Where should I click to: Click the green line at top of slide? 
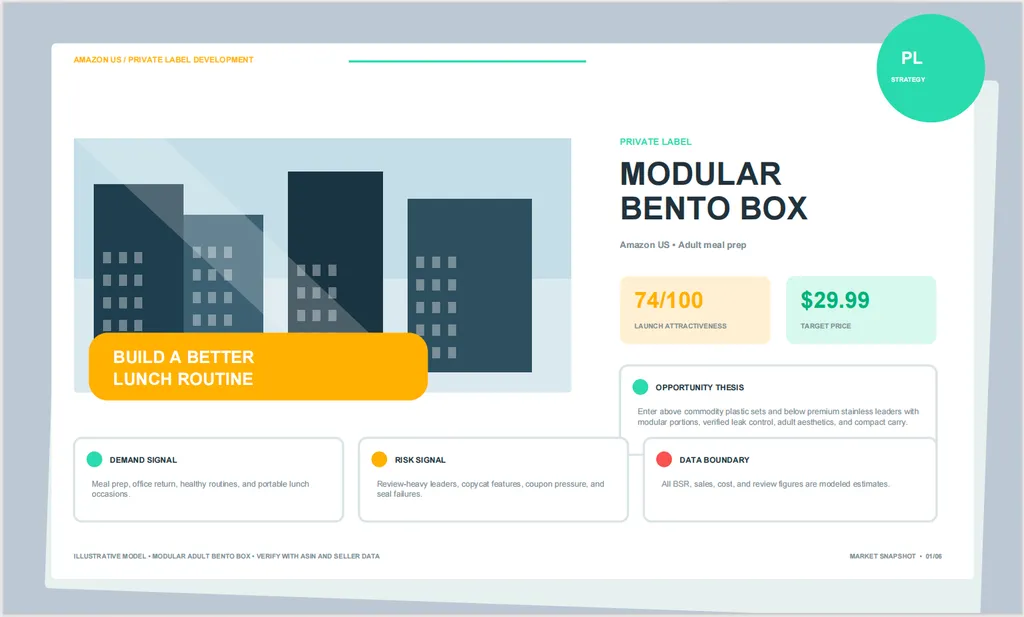pos(467,61)
